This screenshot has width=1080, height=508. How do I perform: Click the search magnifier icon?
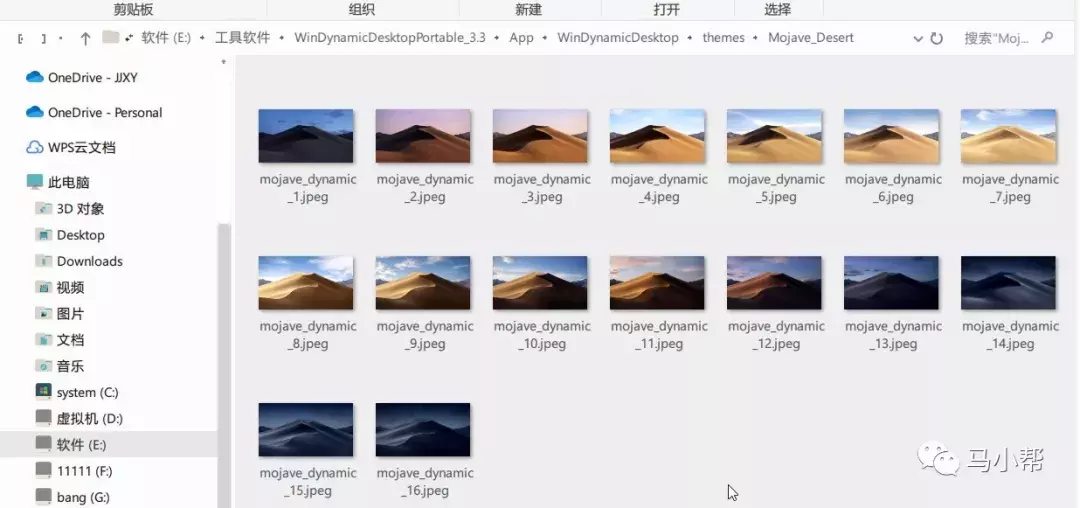click(1047, 38)
